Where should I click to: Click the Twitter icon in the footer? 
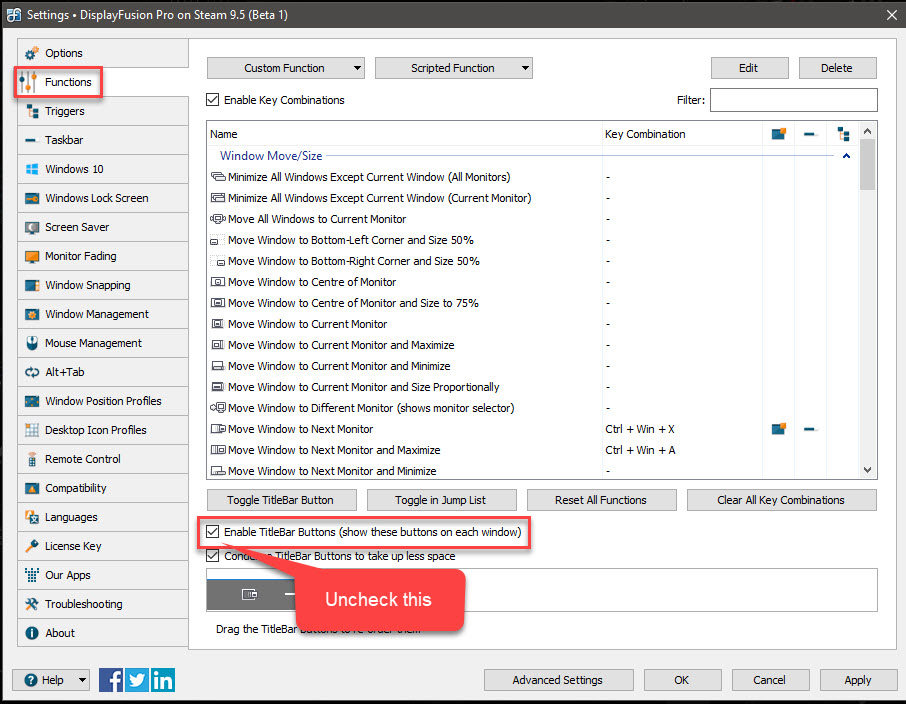[x=137, y=680]
